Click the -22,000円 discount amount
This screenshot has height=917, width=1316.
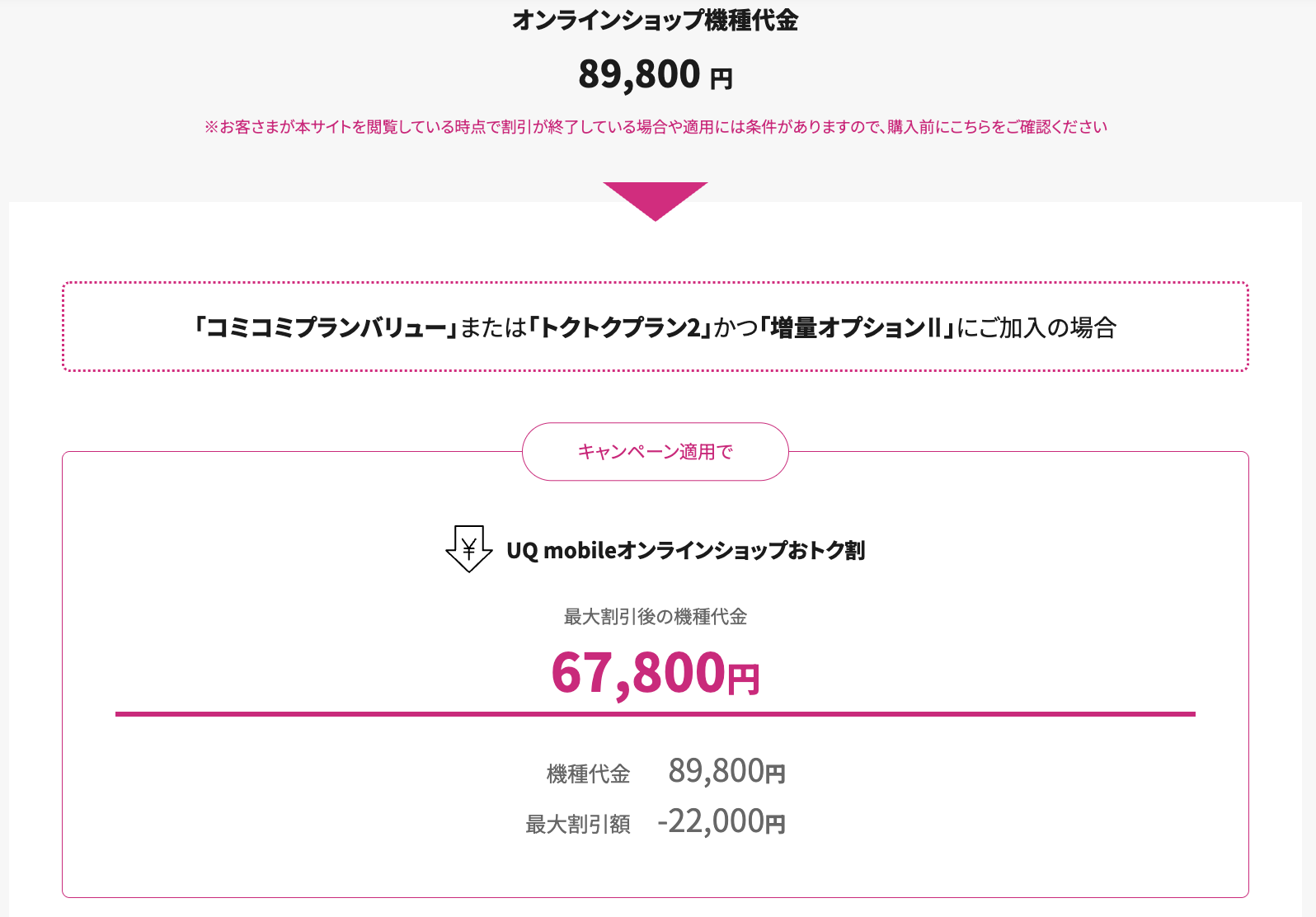(x=721, y=822)
